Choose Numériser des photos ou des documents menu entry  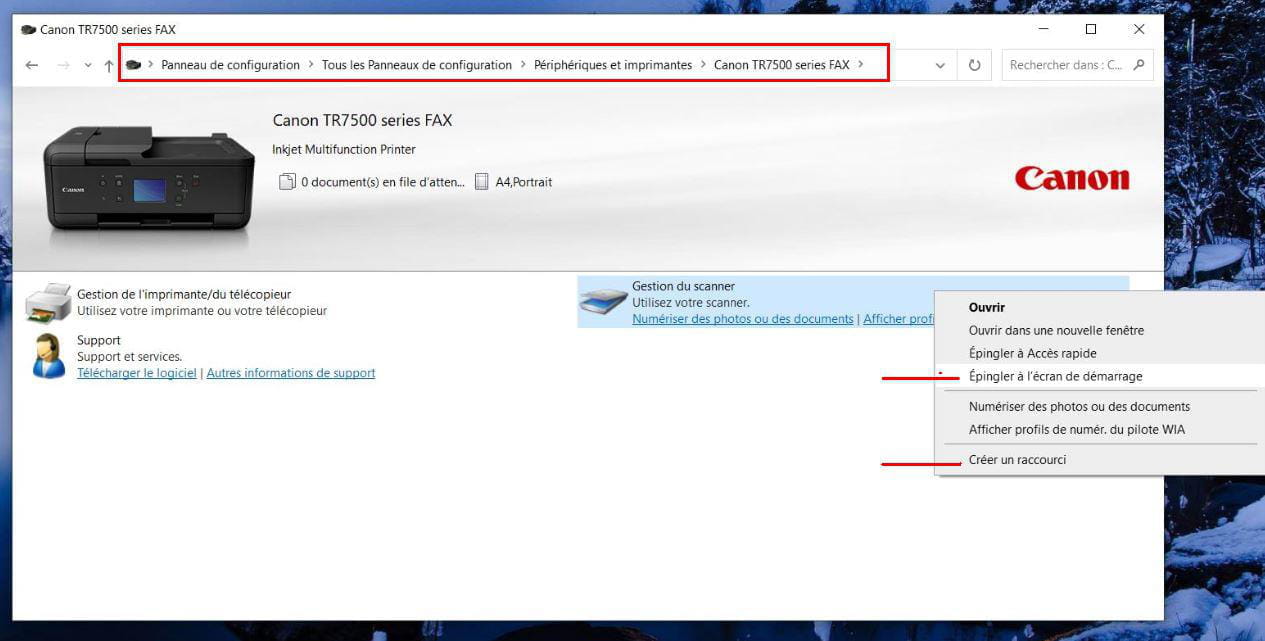click(1100, 407)
